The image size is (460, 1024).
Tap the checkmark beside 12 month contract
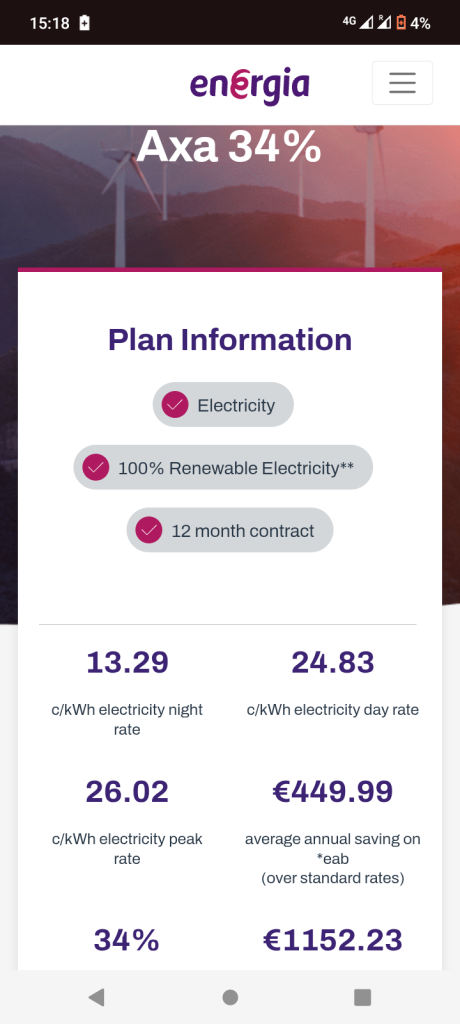click(x=148, y=530)
